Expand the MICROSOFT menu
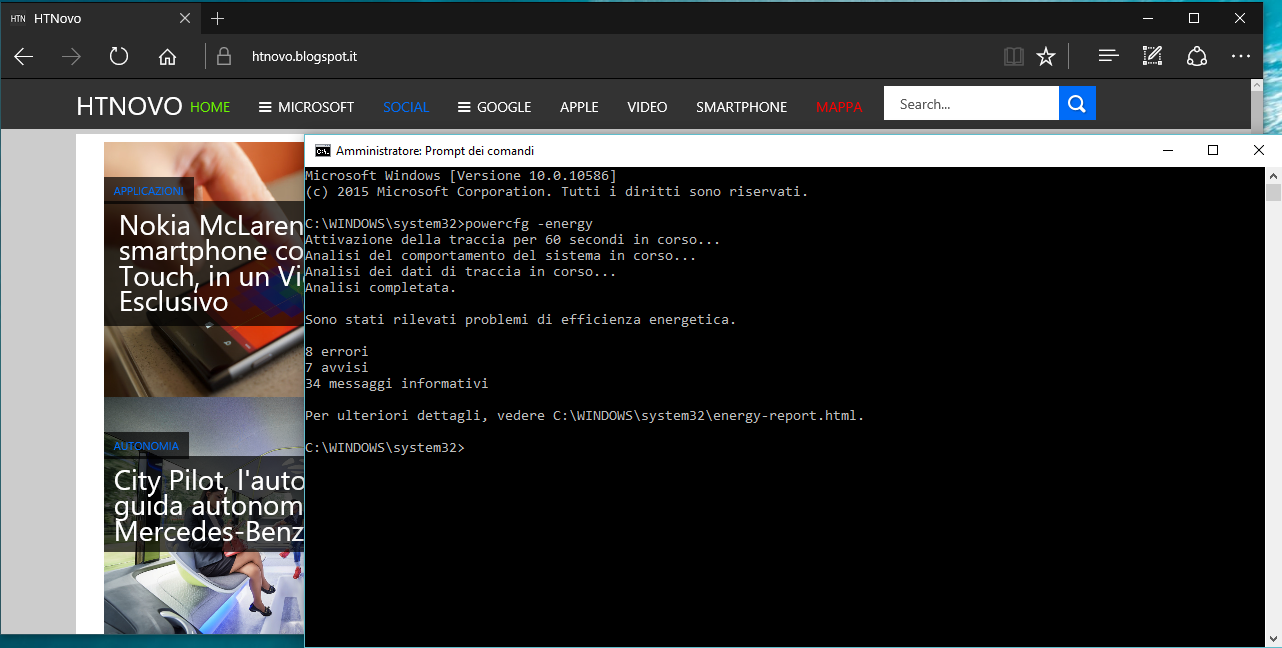 click(x=306, y=107)
